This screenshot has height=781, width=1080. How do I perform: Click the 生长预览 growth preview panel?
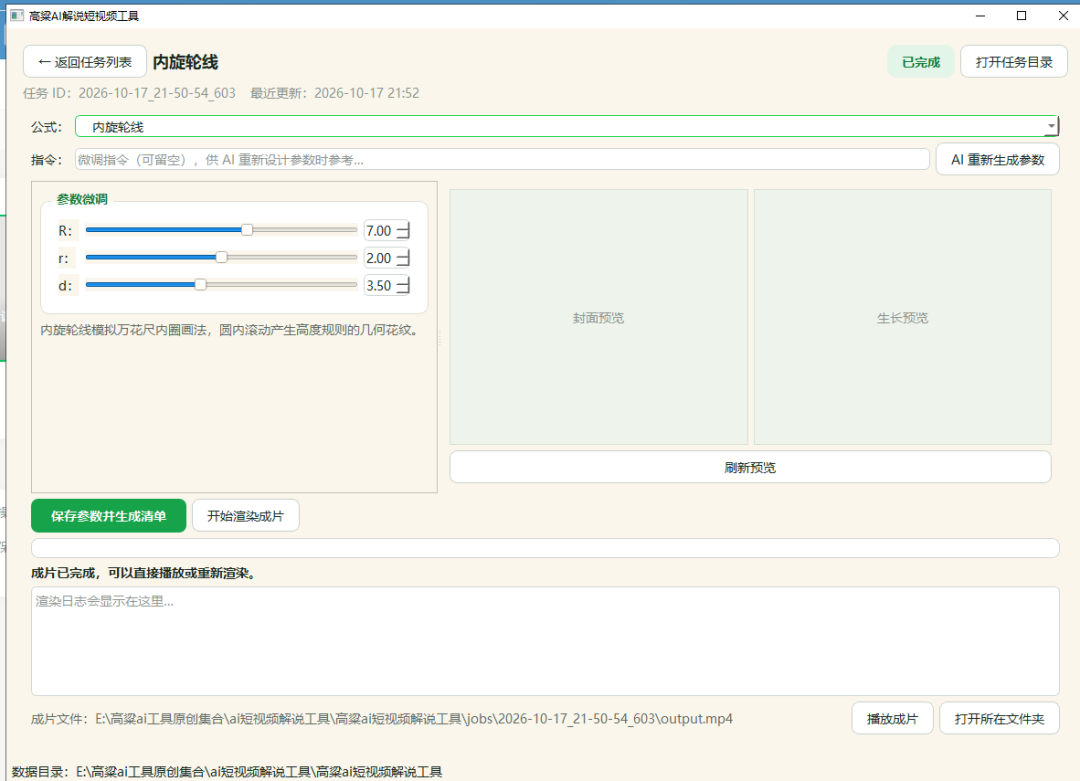click(x=902, y=317)
